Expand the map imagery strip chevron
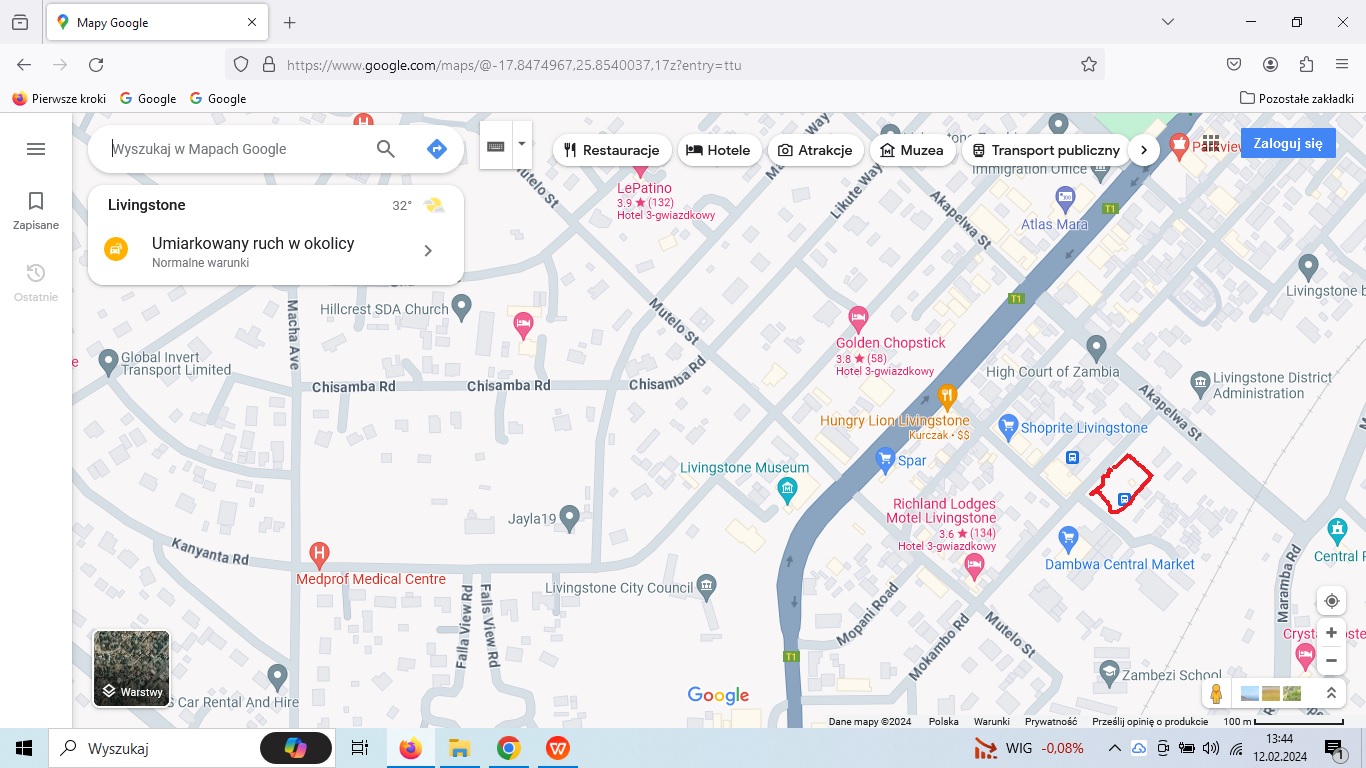Screen dimensions: 1366x768 coord(1331,693)
